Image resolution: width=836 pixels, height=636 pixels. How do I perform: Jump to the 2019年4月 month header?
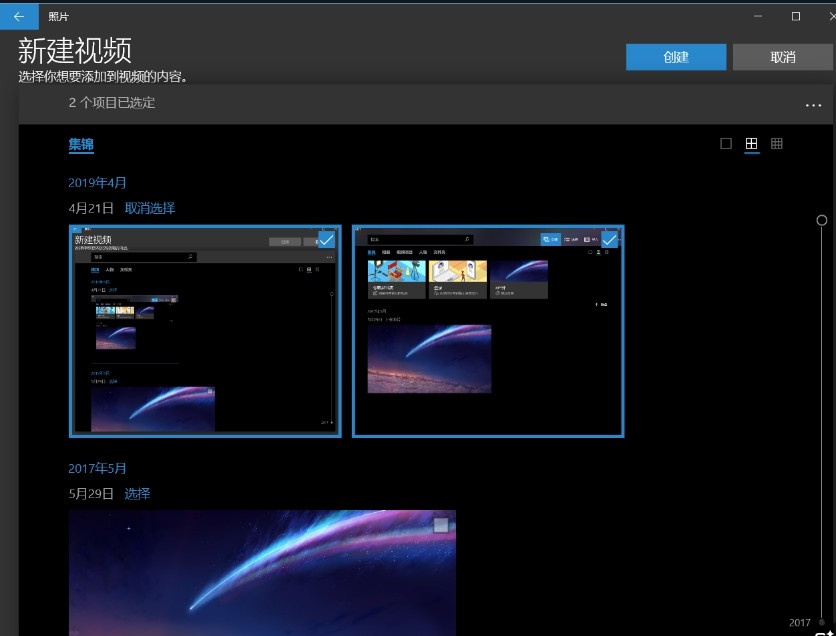point(97,183)
